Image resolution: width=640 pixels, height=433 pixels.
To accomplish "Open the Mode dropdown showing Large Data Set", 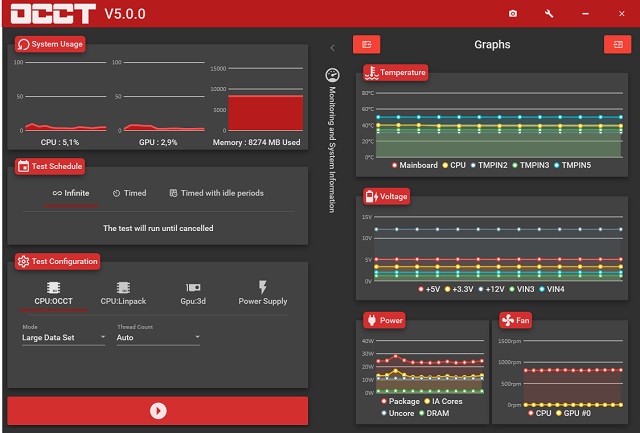I will pos(64,338).
